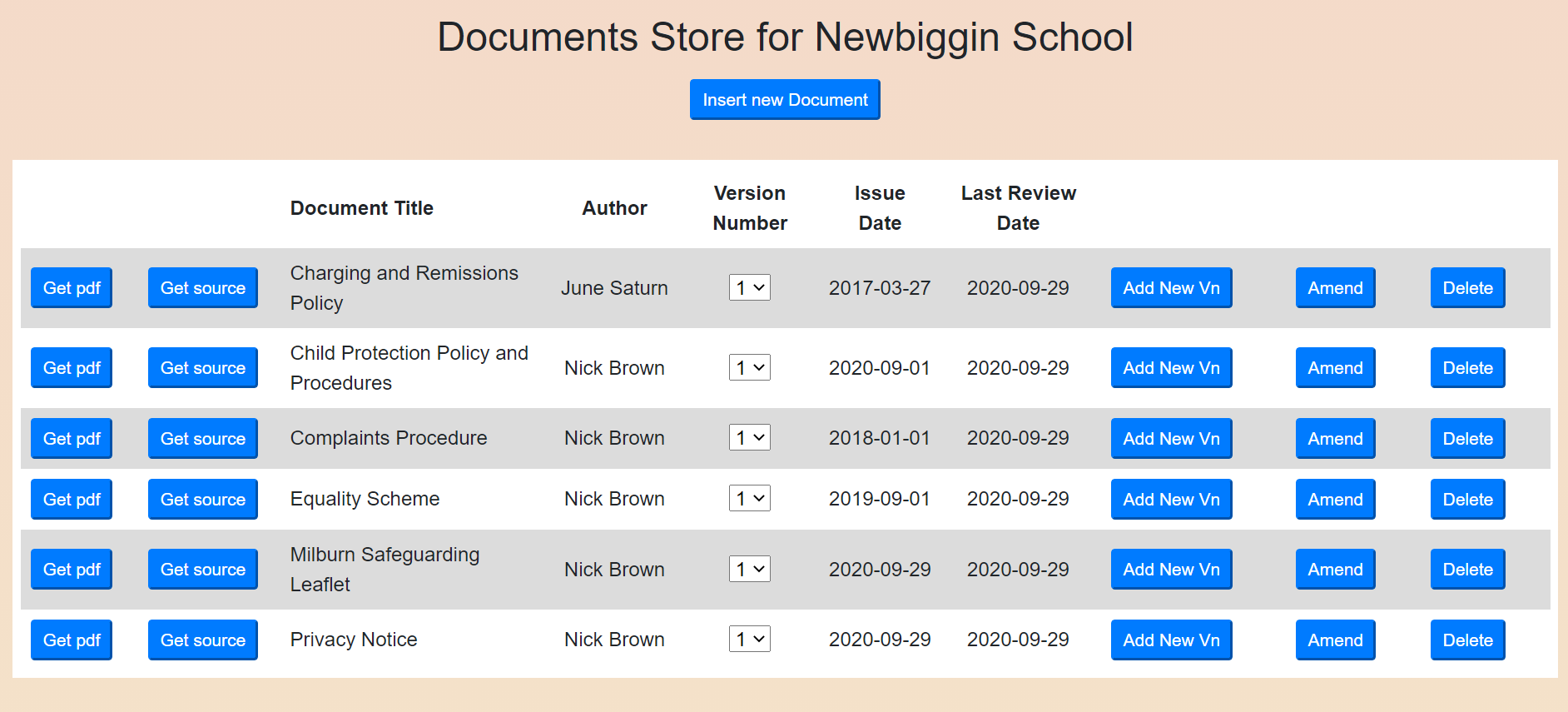Add New Vn for Milburn Safeguarding Leaflet

(1172, 570)
